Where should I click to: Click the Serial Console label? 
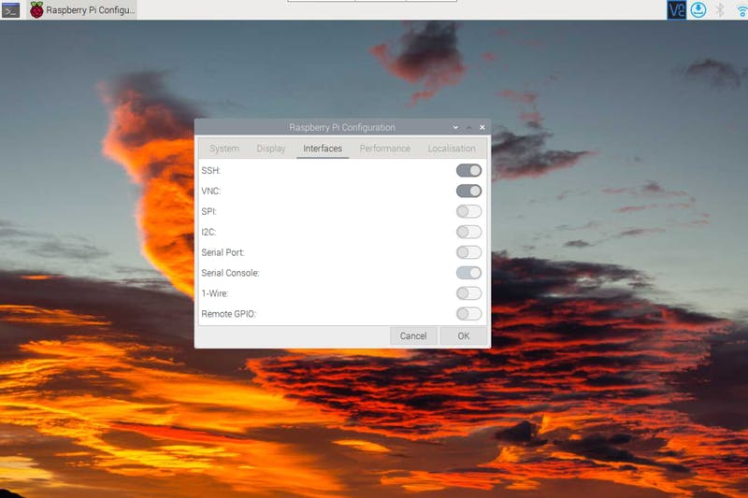coord(230,273)
